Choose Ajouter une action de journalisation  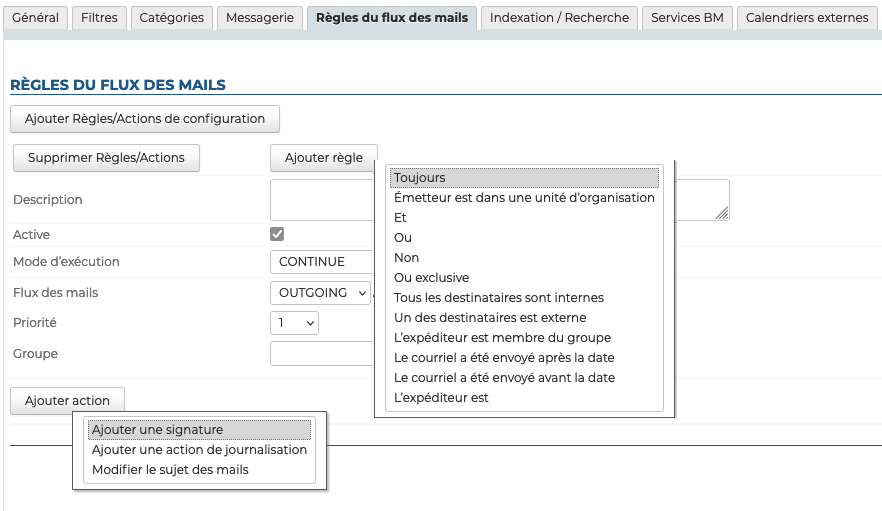pyautogui.click(x=199, y=450)
